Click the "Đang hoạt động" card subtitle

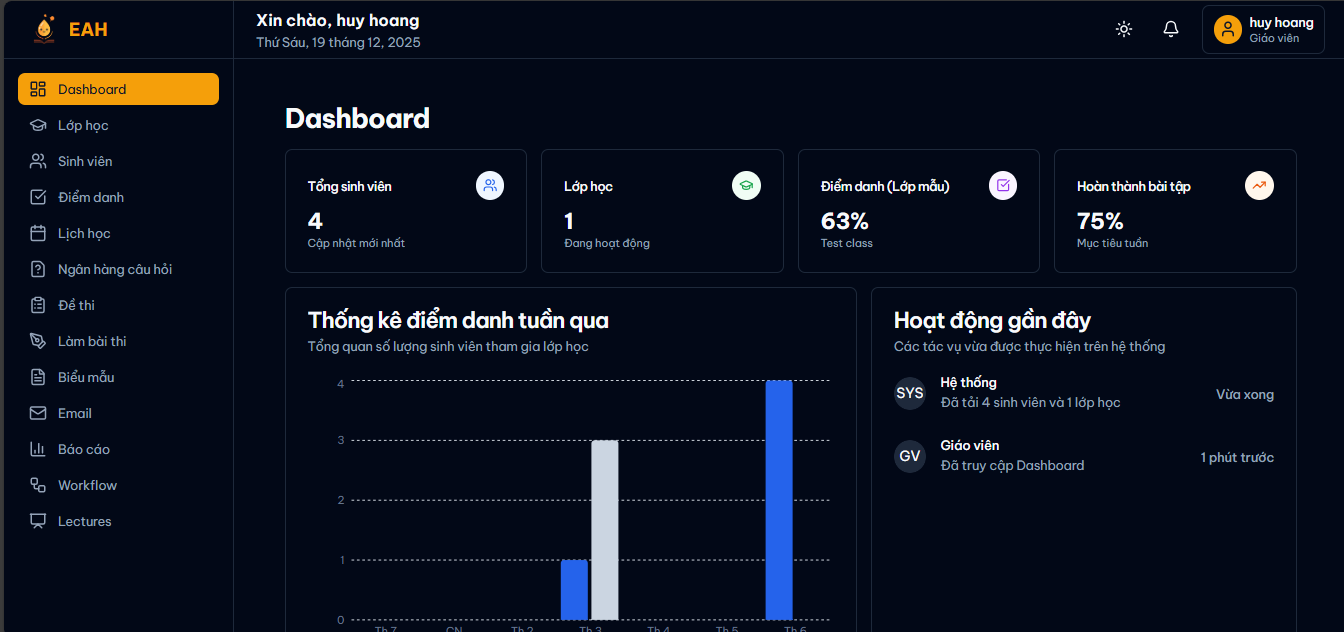(x=607, y=243)
